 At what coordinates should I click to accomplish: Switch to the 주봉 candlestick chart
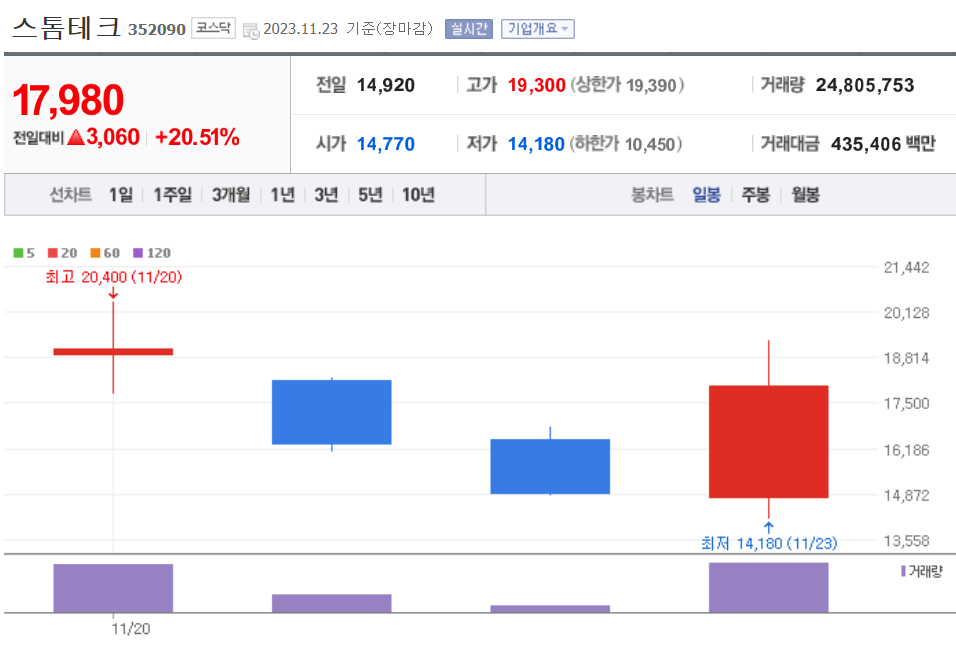pos(756,194)
